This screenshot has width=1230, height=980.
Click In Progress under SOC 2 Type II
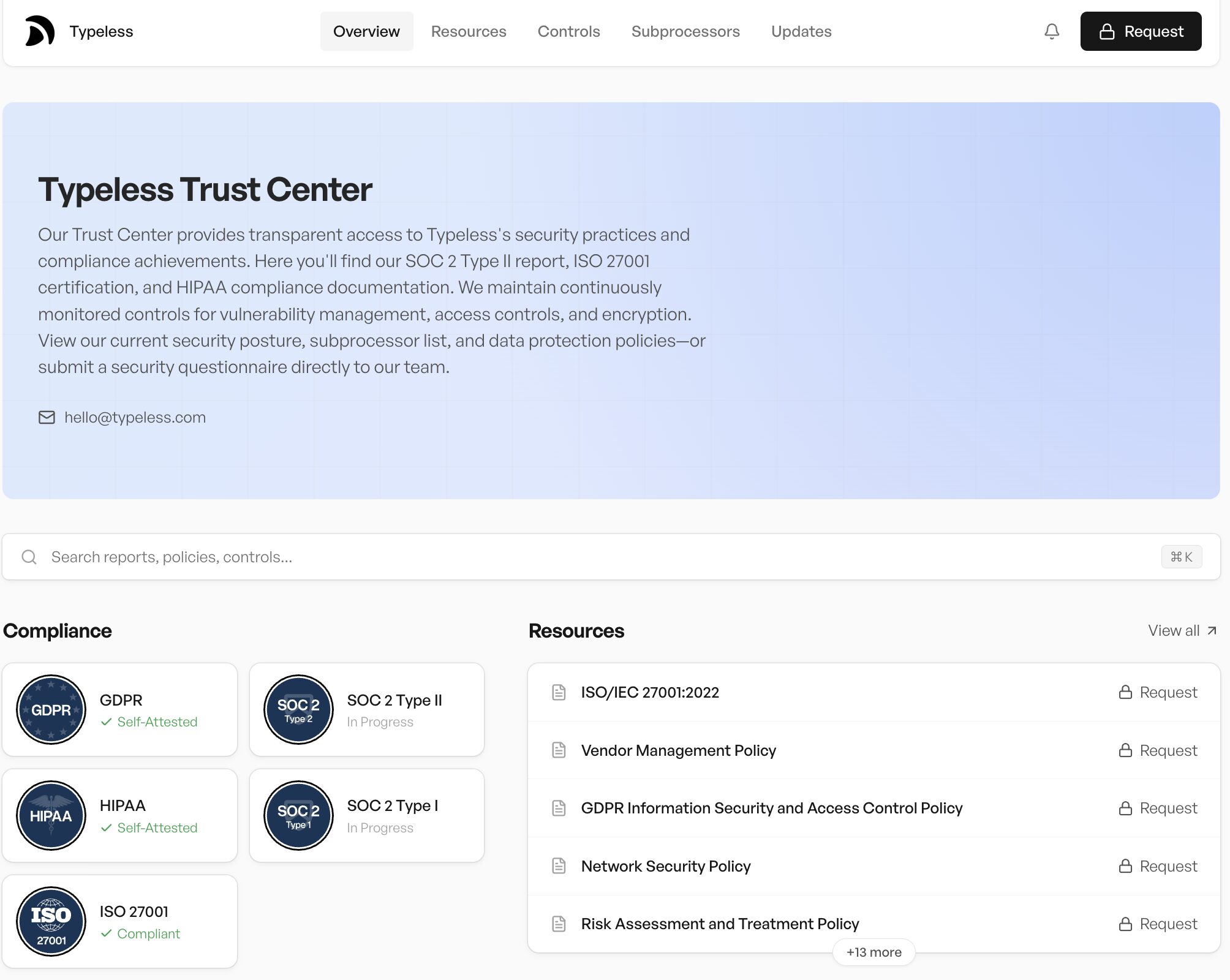pos(380,722)
